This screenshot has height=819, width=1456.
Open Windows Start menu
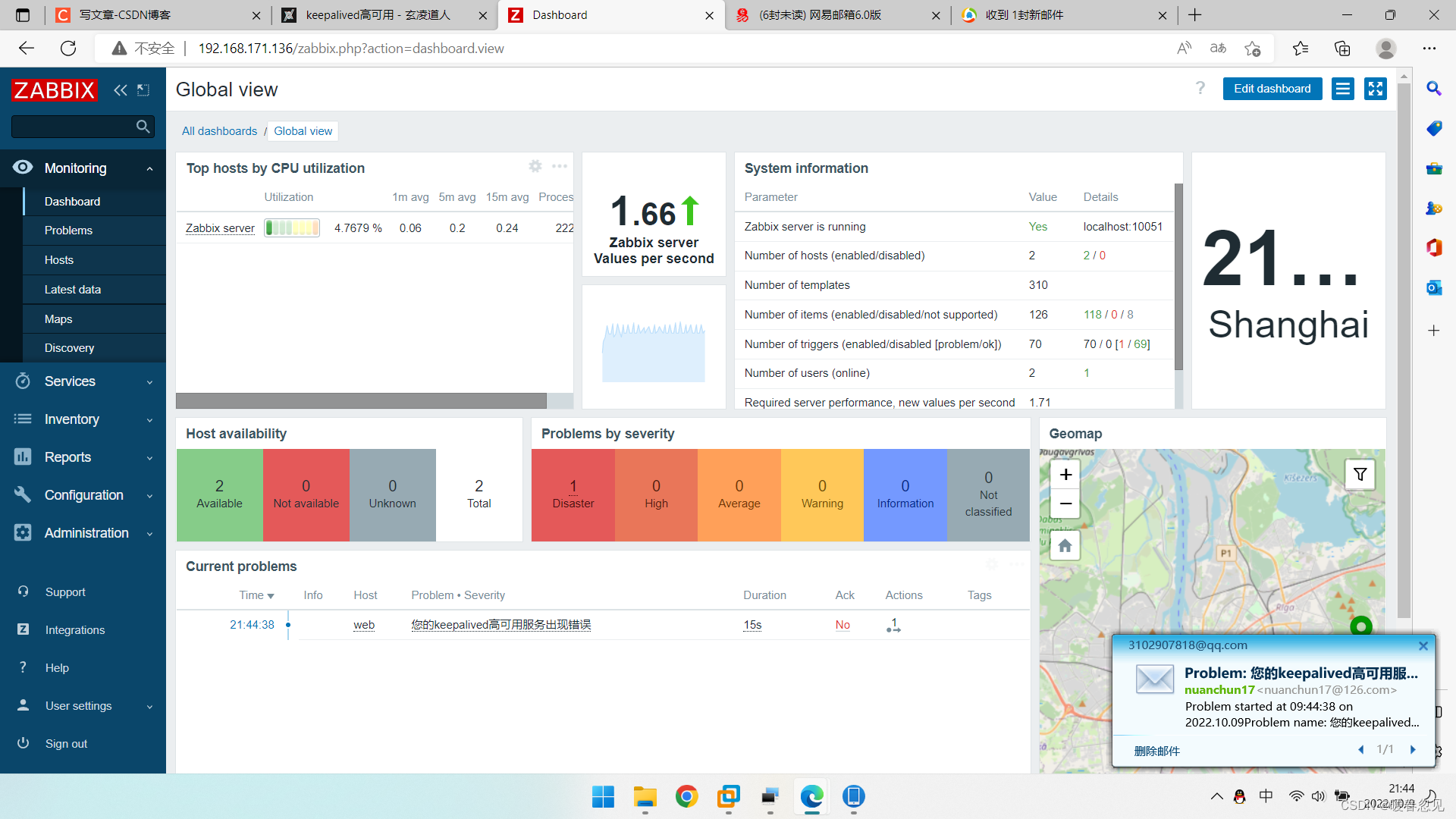[603, 797]
